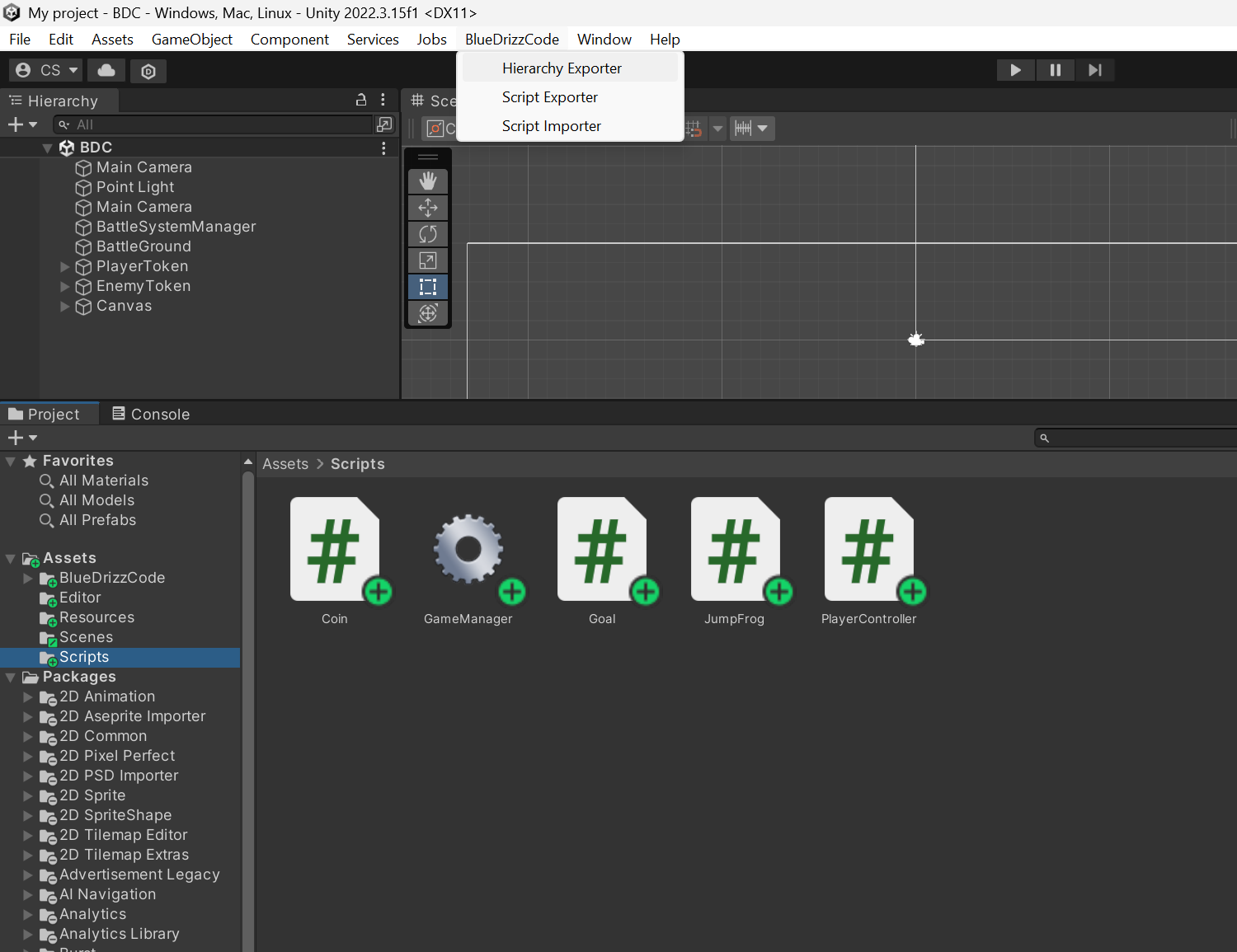This screenshot has width=1237, height=952.
Task: Select the Rect tool
Action: click(x=428, y=287)
